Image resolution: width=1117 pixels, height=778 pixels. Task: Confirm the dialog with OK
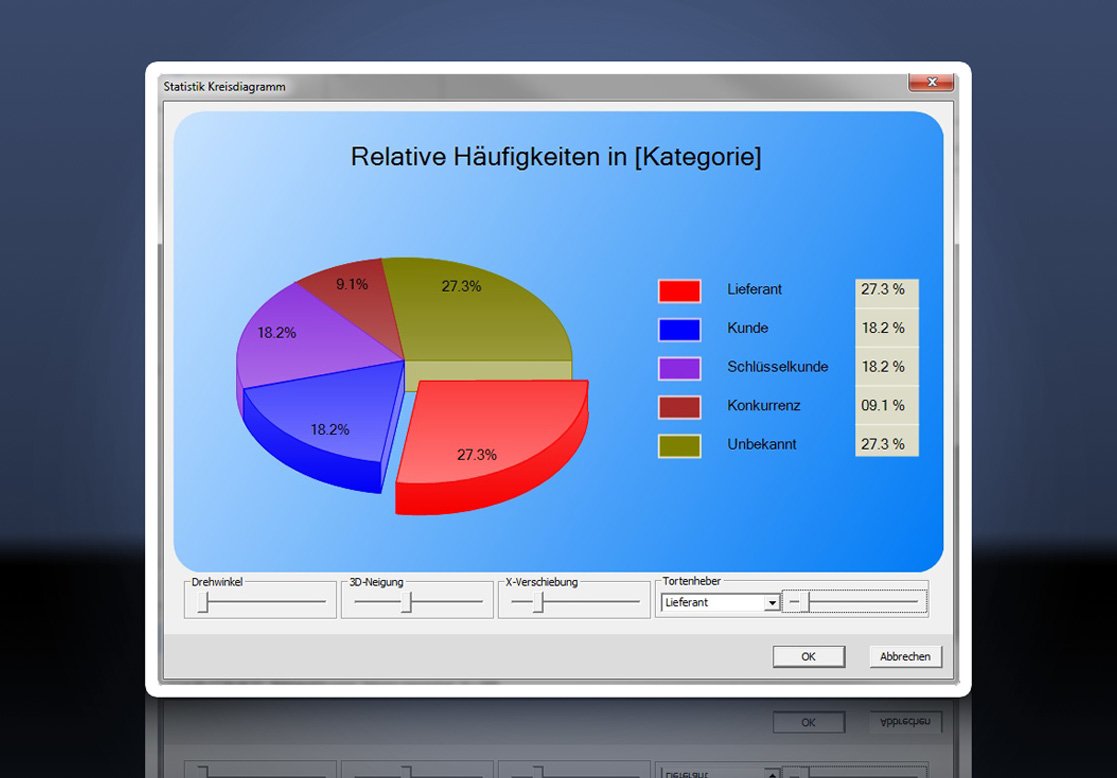[x=809, y=657]
